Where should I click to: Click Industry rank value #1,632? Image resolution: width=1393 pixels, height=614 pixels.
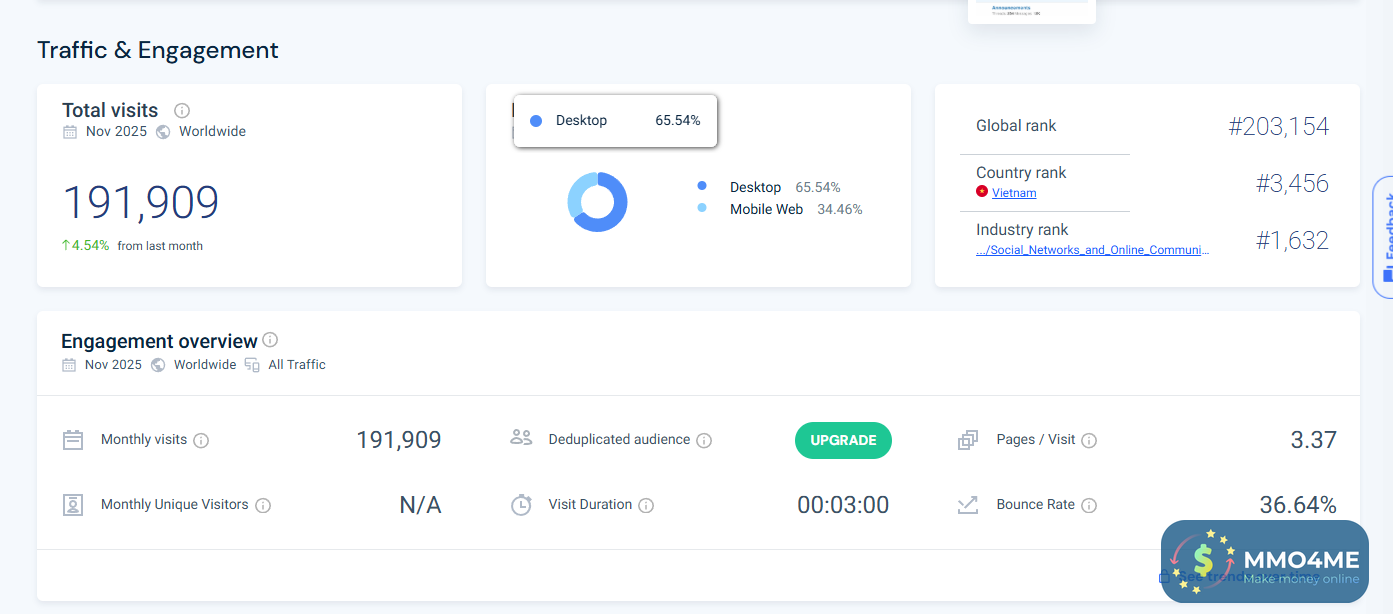1292,240
